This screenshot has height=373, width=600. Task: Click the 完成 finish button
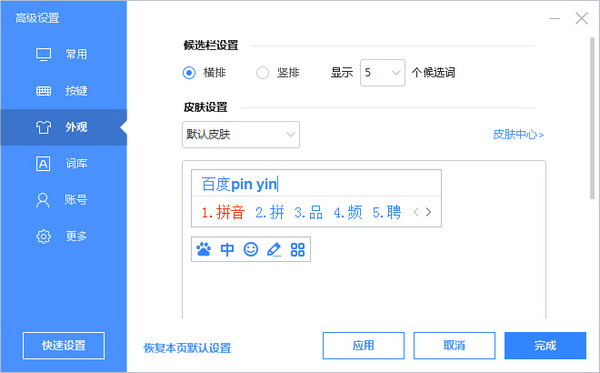click(545, 346)
